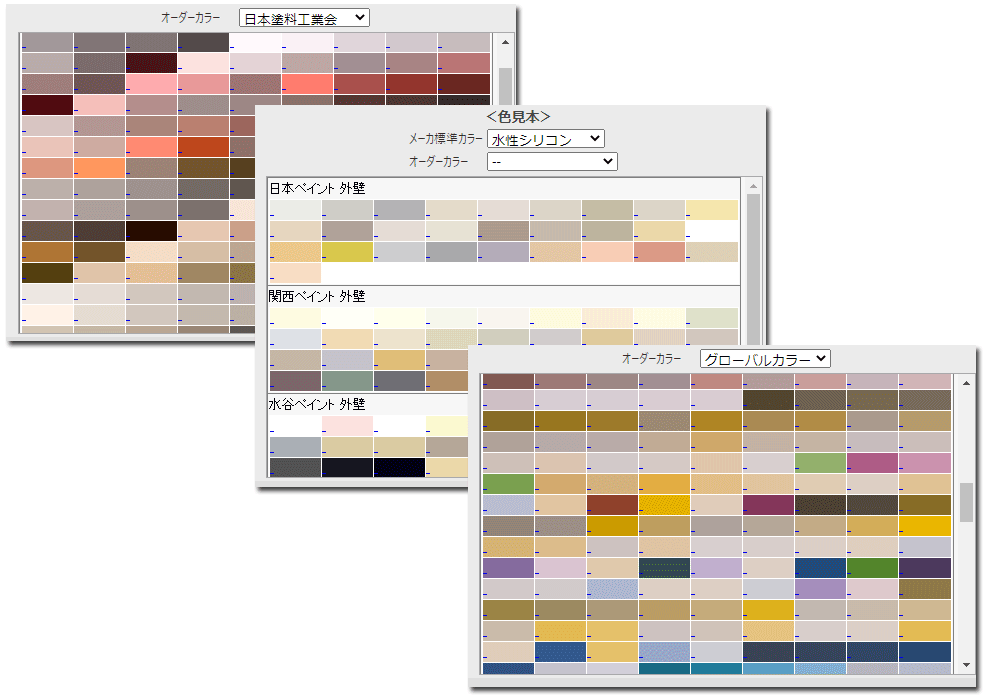The width and height of the screenshot is (1000, 700).
Task: Pick the bright orange swatch in 日本塗料工業会 window
Action: point(99,168)
